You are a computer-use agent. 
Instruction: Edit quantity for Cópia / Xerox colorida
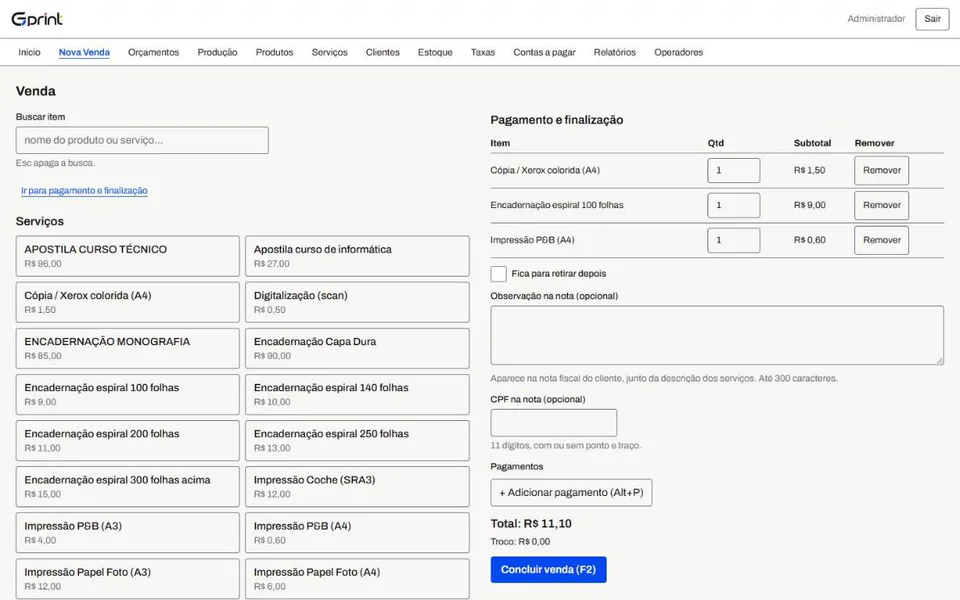733,170
